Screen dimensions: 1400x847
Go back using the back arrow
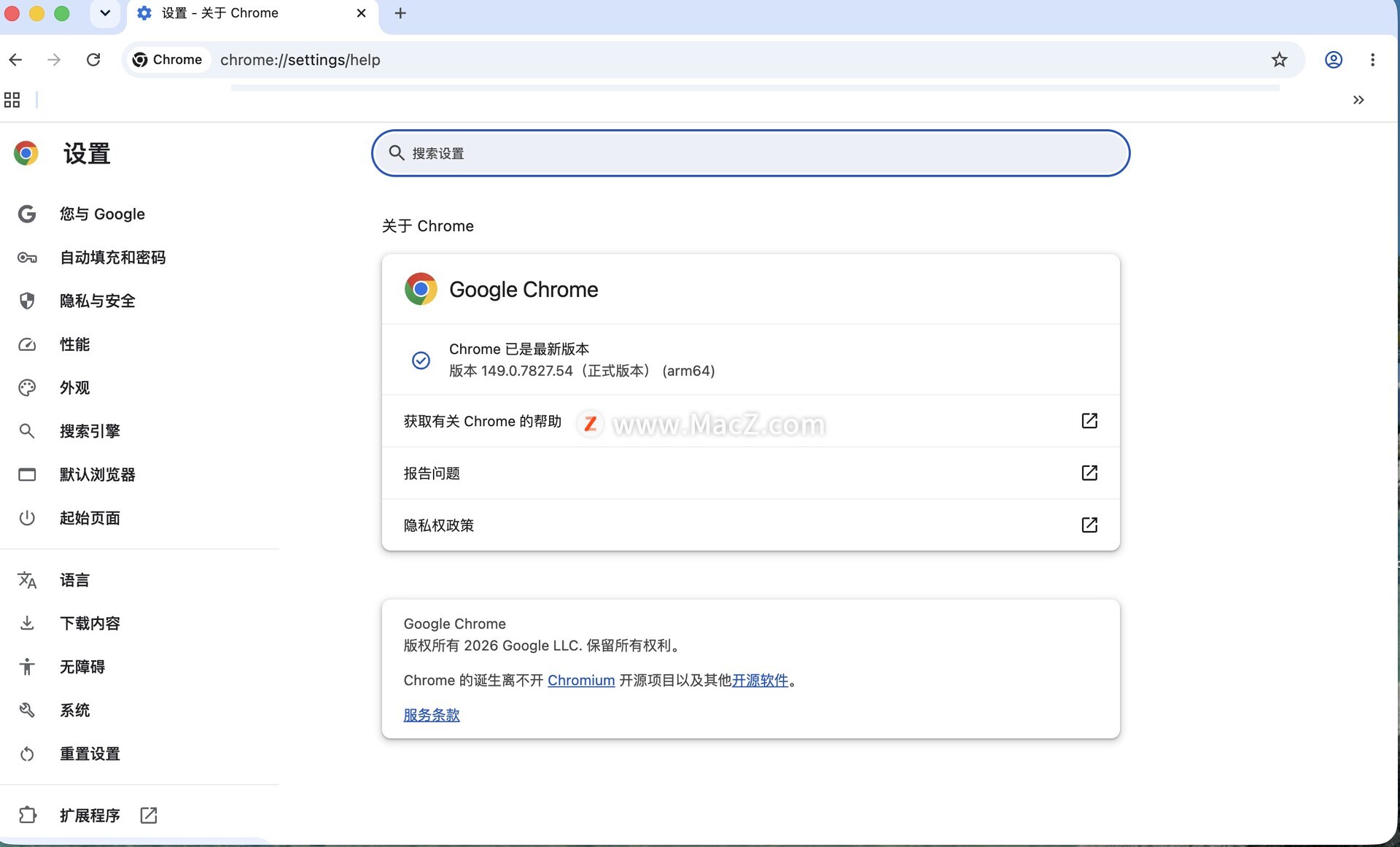(x=16, y=60)
